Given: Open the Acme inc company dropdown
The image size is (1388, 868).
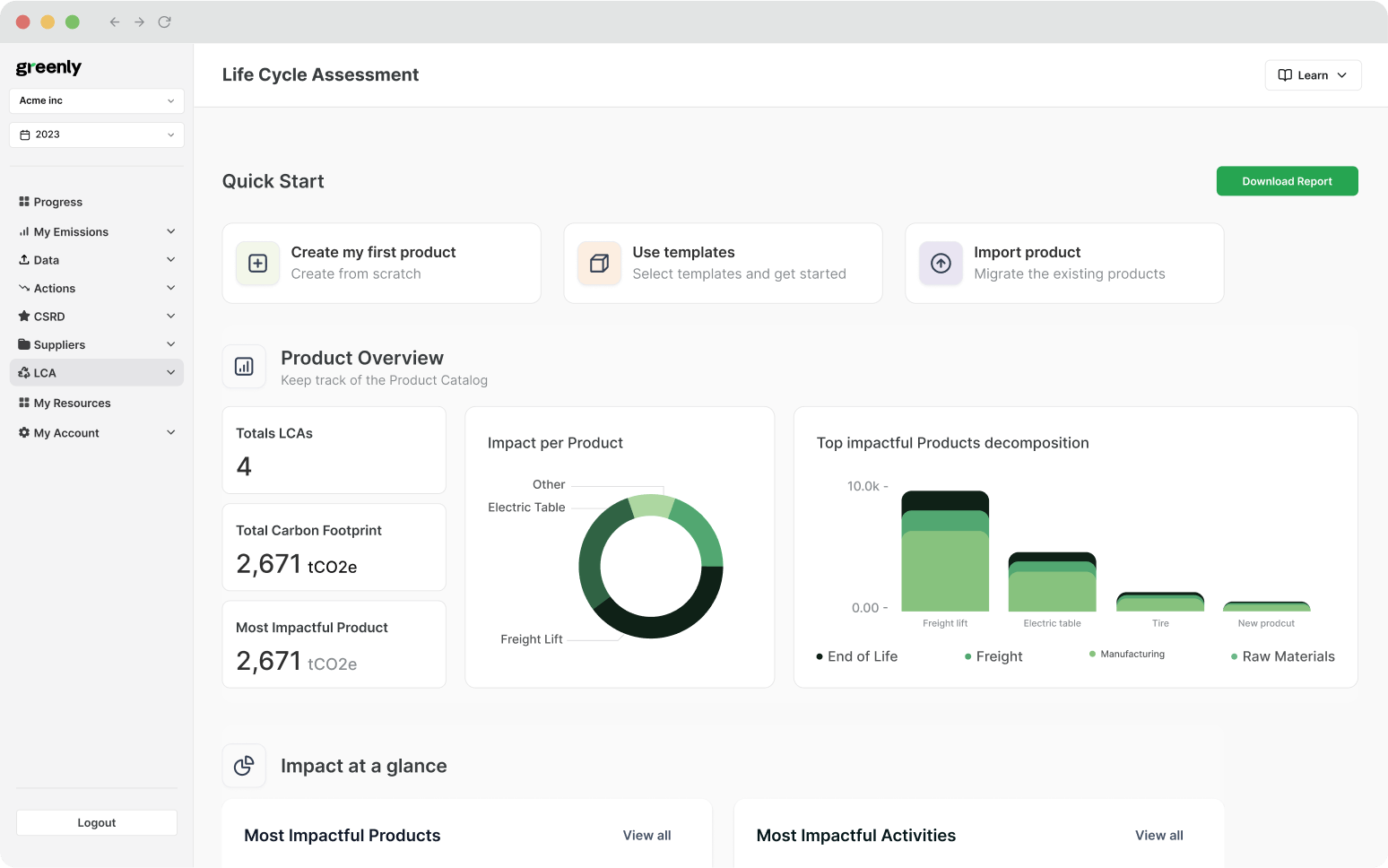Looking at the screenshot, I should [96, 100].
